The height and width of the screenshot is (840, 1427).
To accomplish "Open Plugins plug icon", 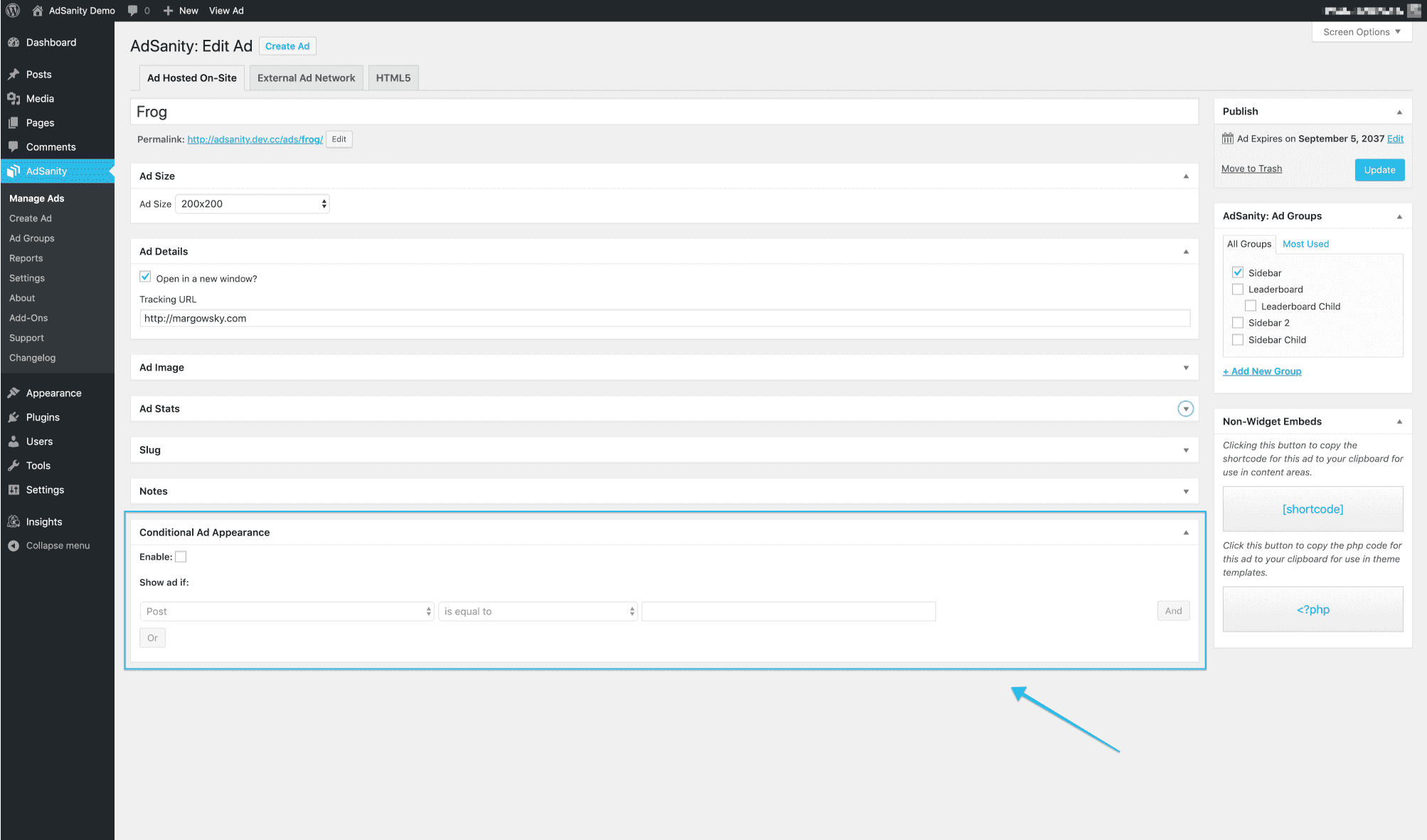I will pyautogui.click(x=14, y=417).
